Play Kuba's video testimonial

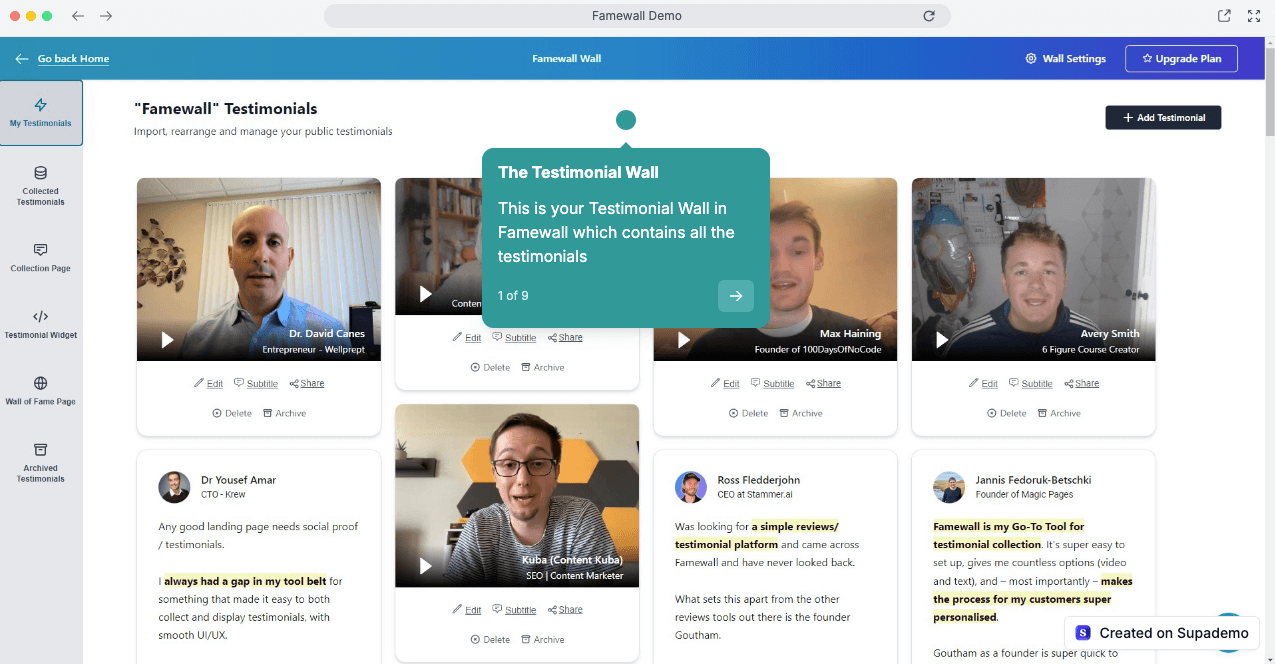pos(426,566)
